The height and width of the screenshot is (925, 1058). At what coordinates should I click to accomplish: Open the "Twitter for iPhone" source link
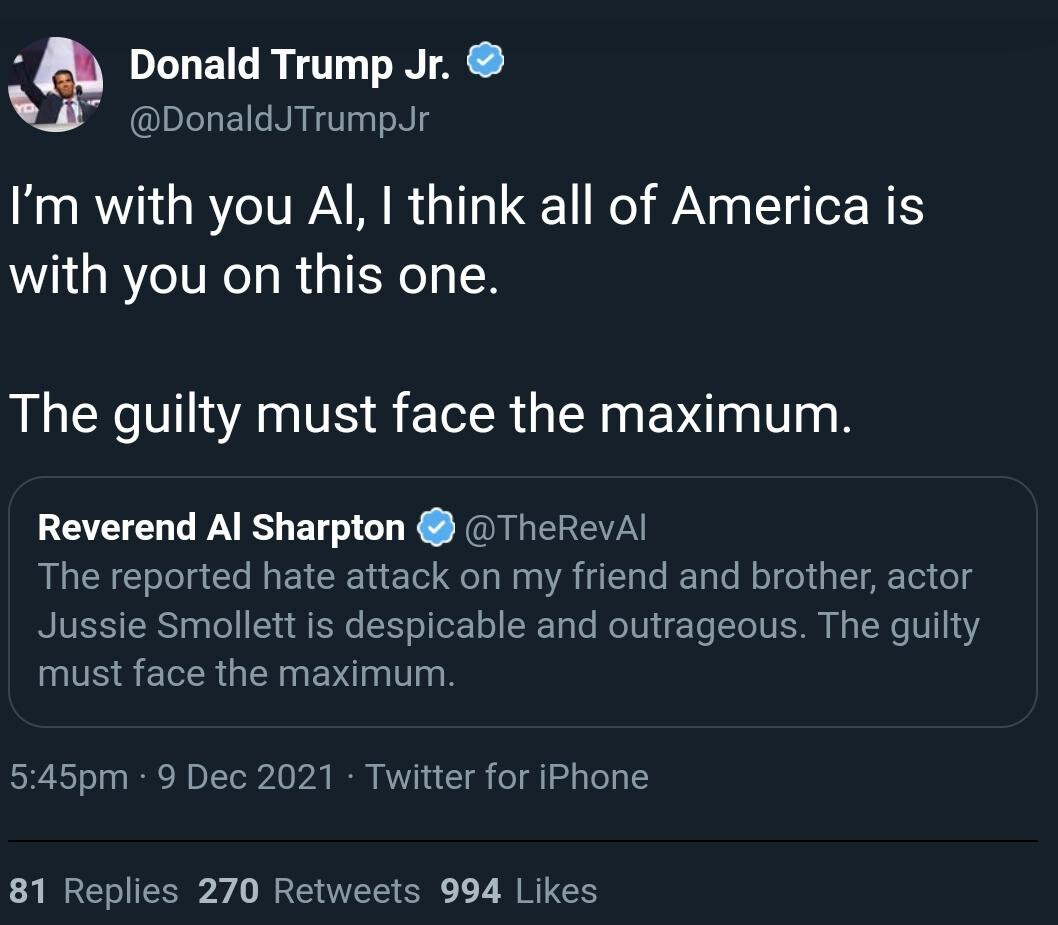[x=506, y=777]
